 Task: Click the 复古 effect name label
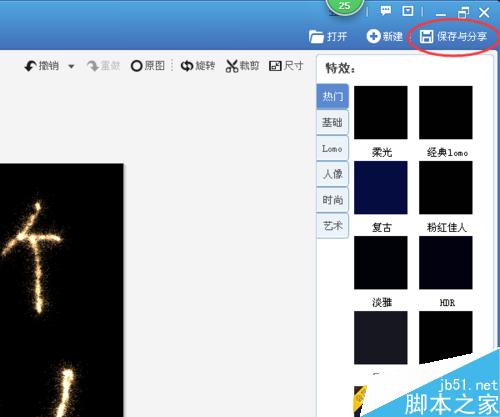click(x=382, y=228)
